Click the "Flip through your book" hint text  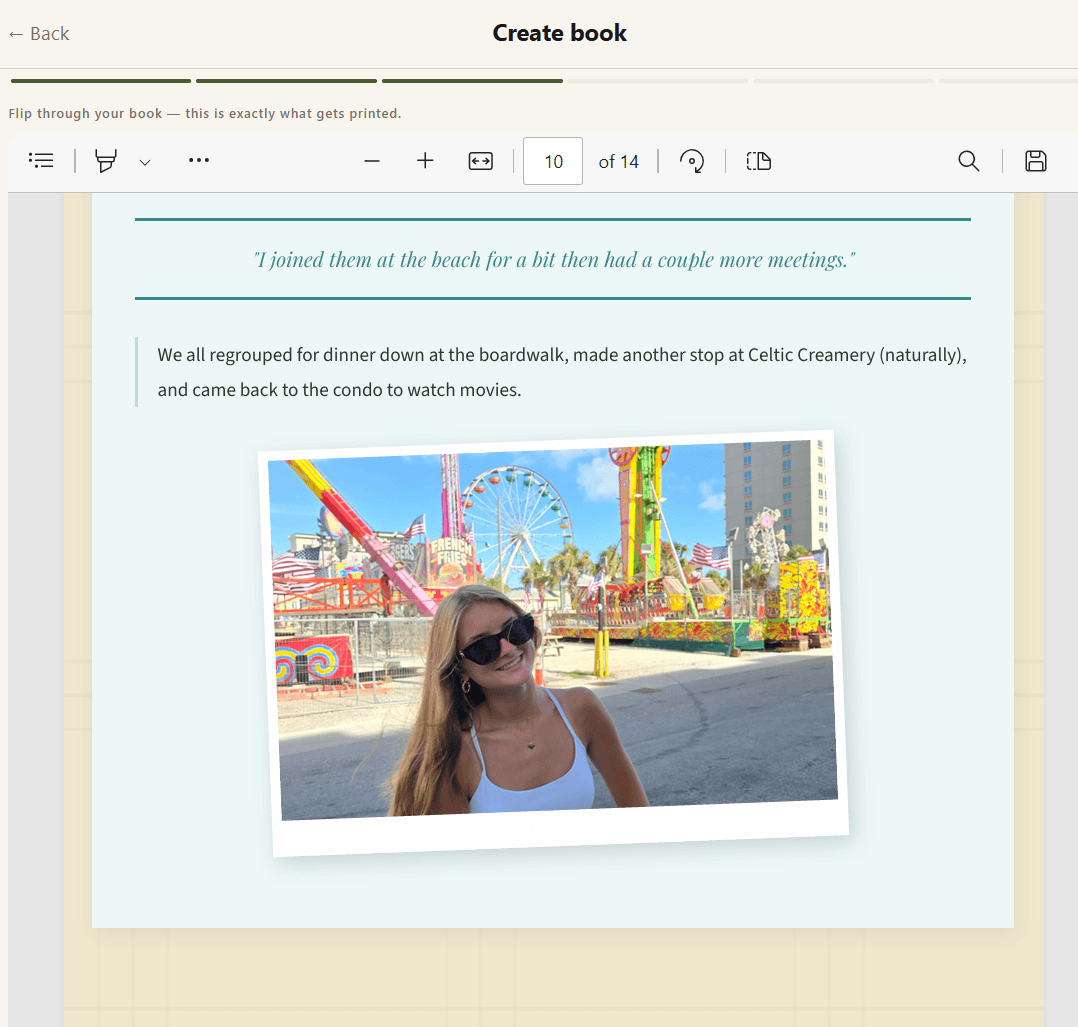tap(205, 113)
